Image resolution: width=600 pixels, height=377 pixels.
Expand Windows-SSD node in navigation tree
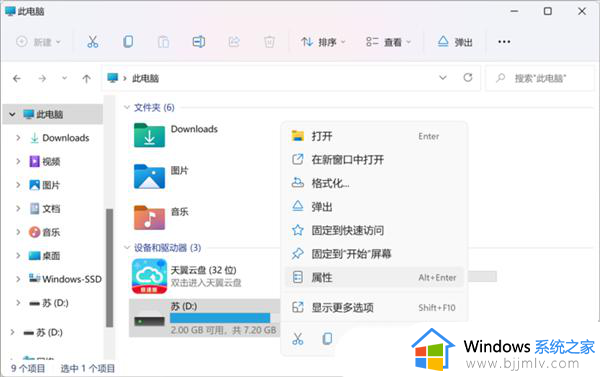(x=18, y=279)
